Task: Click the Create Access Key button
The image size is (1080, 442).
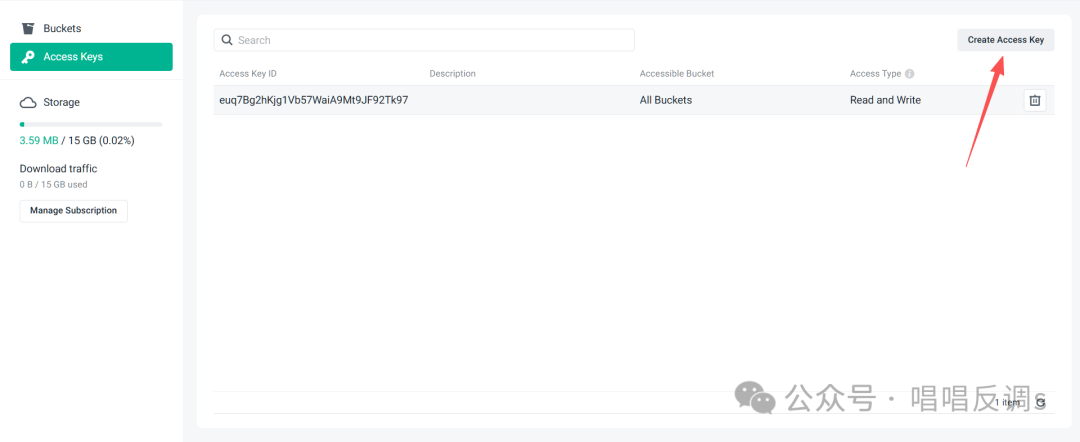Action: point(1005,40)
